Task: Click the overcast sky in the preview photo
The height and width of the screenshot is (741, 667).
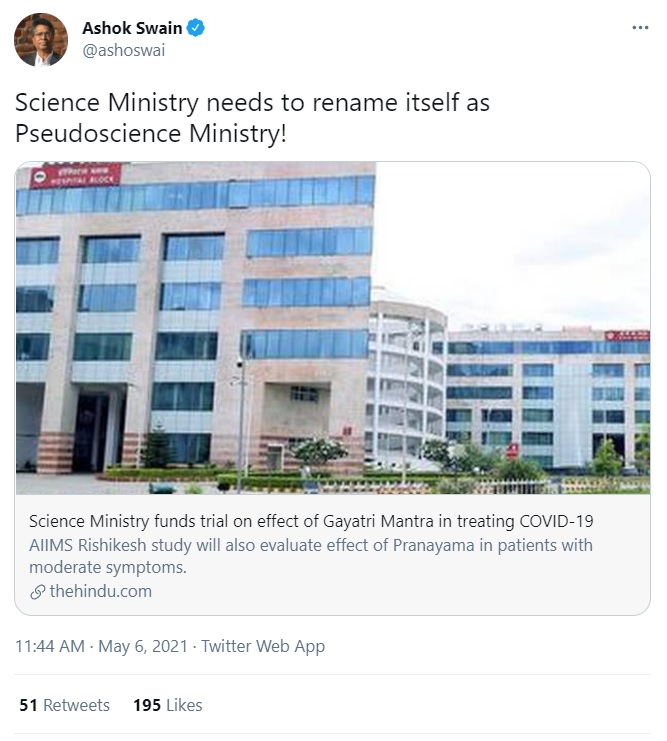Action: coord(520,240)
